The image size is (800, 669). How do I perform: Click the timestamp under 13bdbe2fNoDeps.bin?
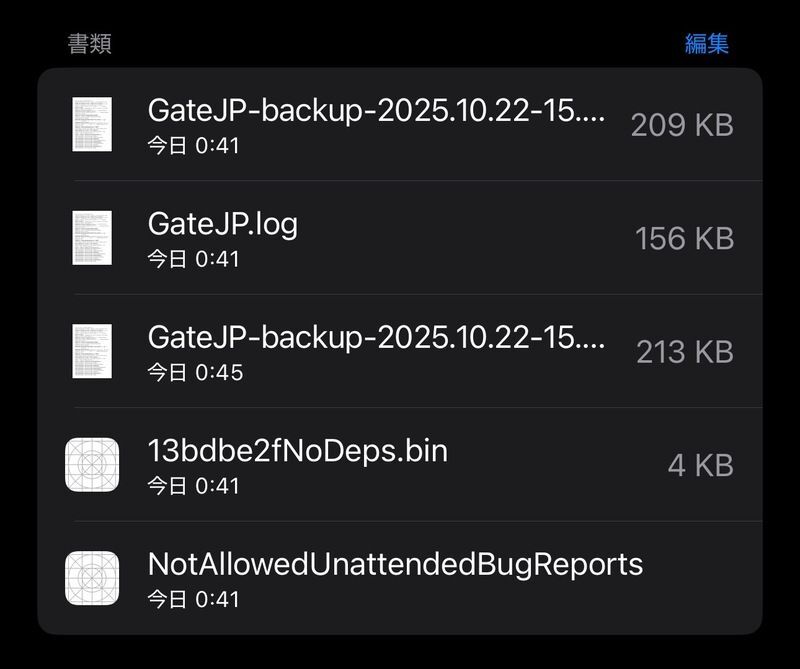(x=193, y=486)
